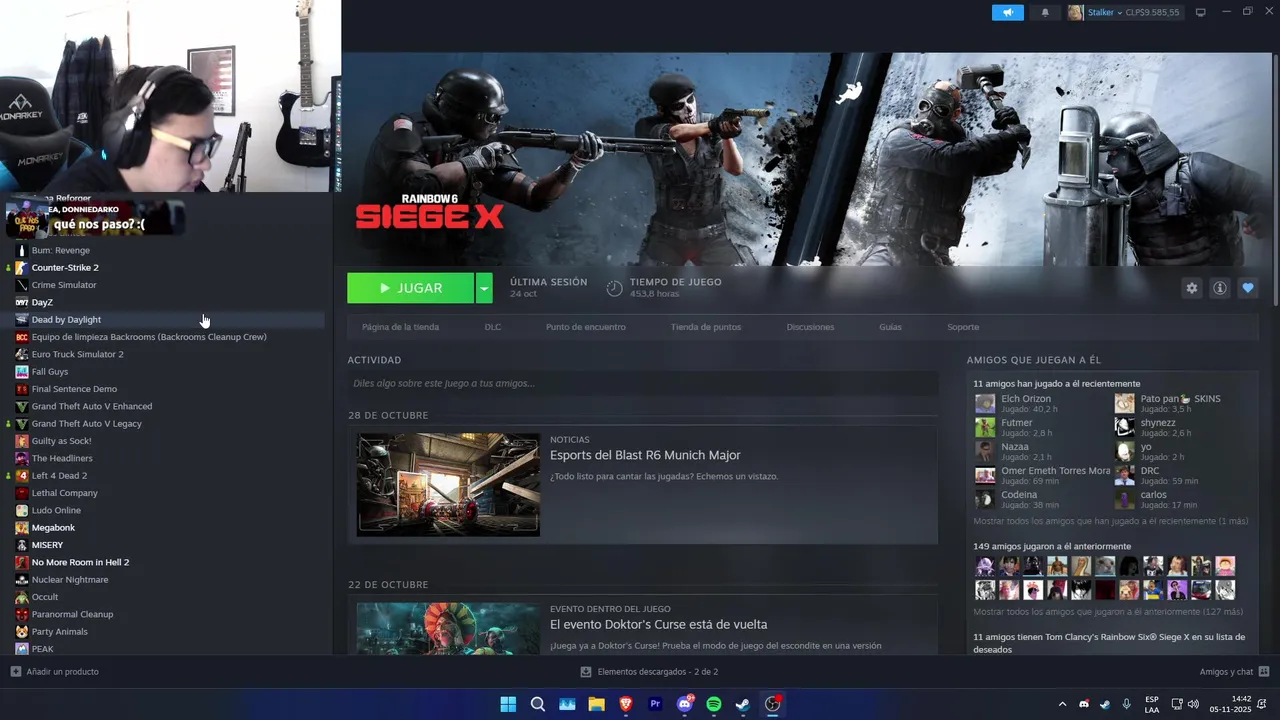
Task: Open the DLC tab
Action: click(x=493, y=327)
